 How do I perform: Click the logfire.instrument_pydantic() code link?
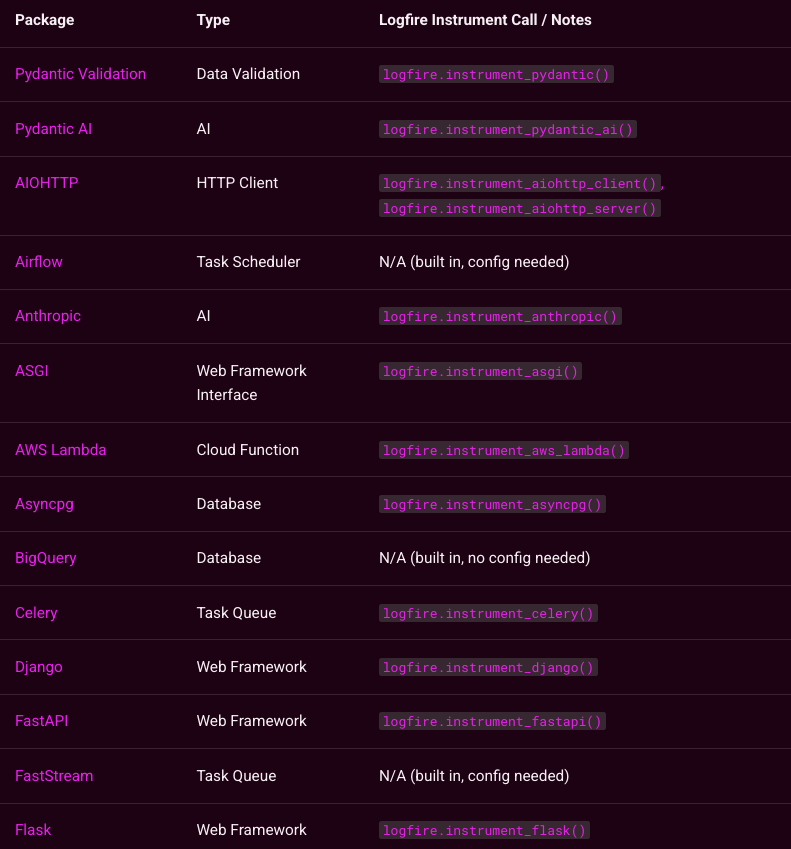click(496, 75)
